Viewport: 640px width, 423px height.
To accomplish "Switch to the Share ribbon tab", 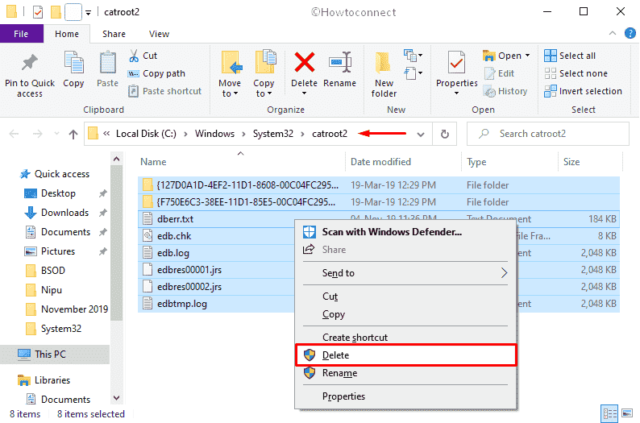I will 114,34.
